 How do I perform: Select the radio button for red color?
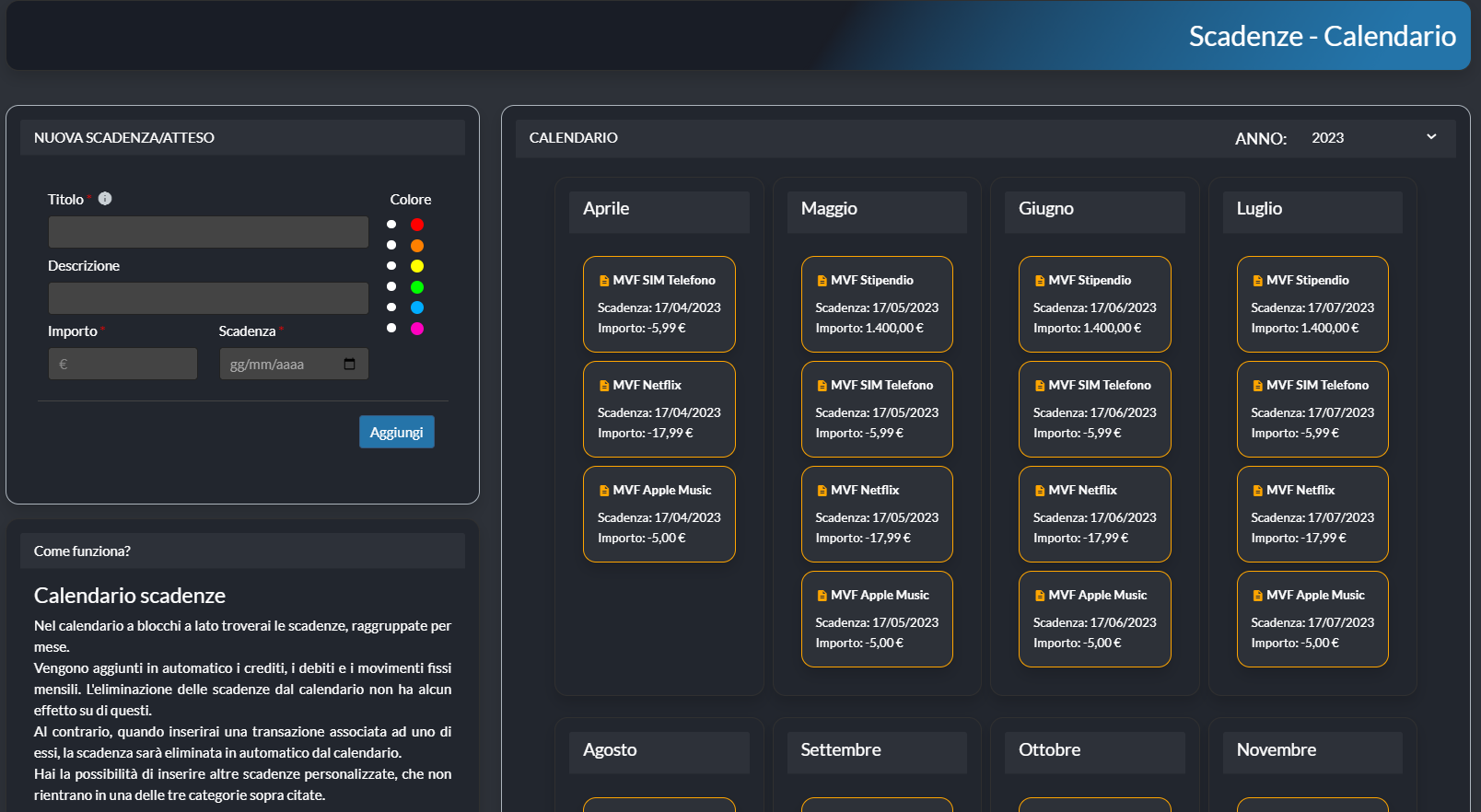pyautogui.click(x=391, y=225)
